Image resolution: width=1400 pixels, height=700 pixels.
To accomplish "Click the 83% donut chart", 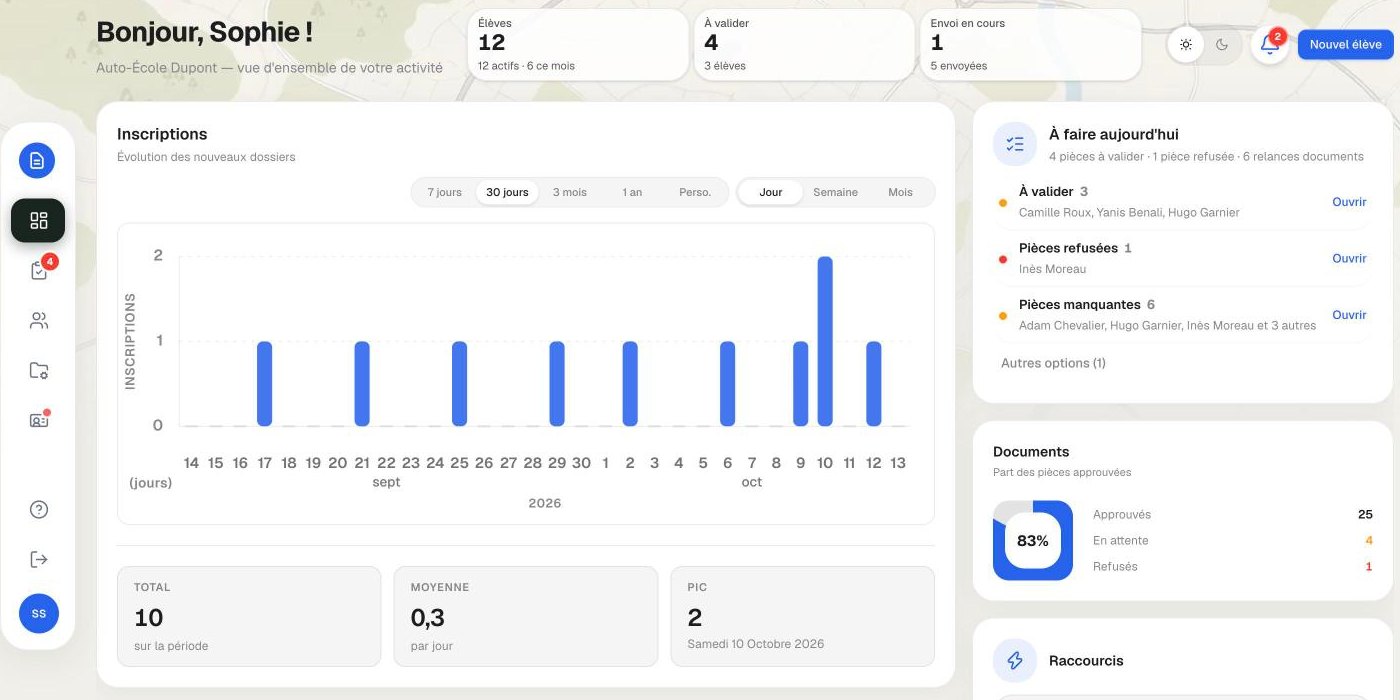I will tap(1033, 540).
